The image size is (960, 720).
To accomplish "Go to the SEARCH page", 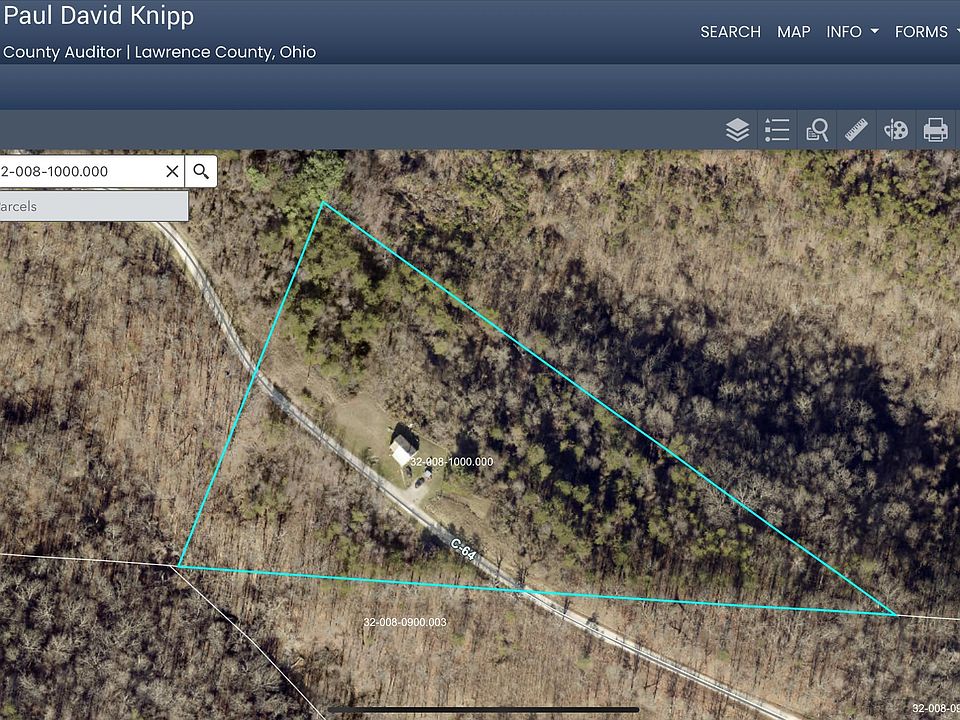I will click(x=730, y=32).
